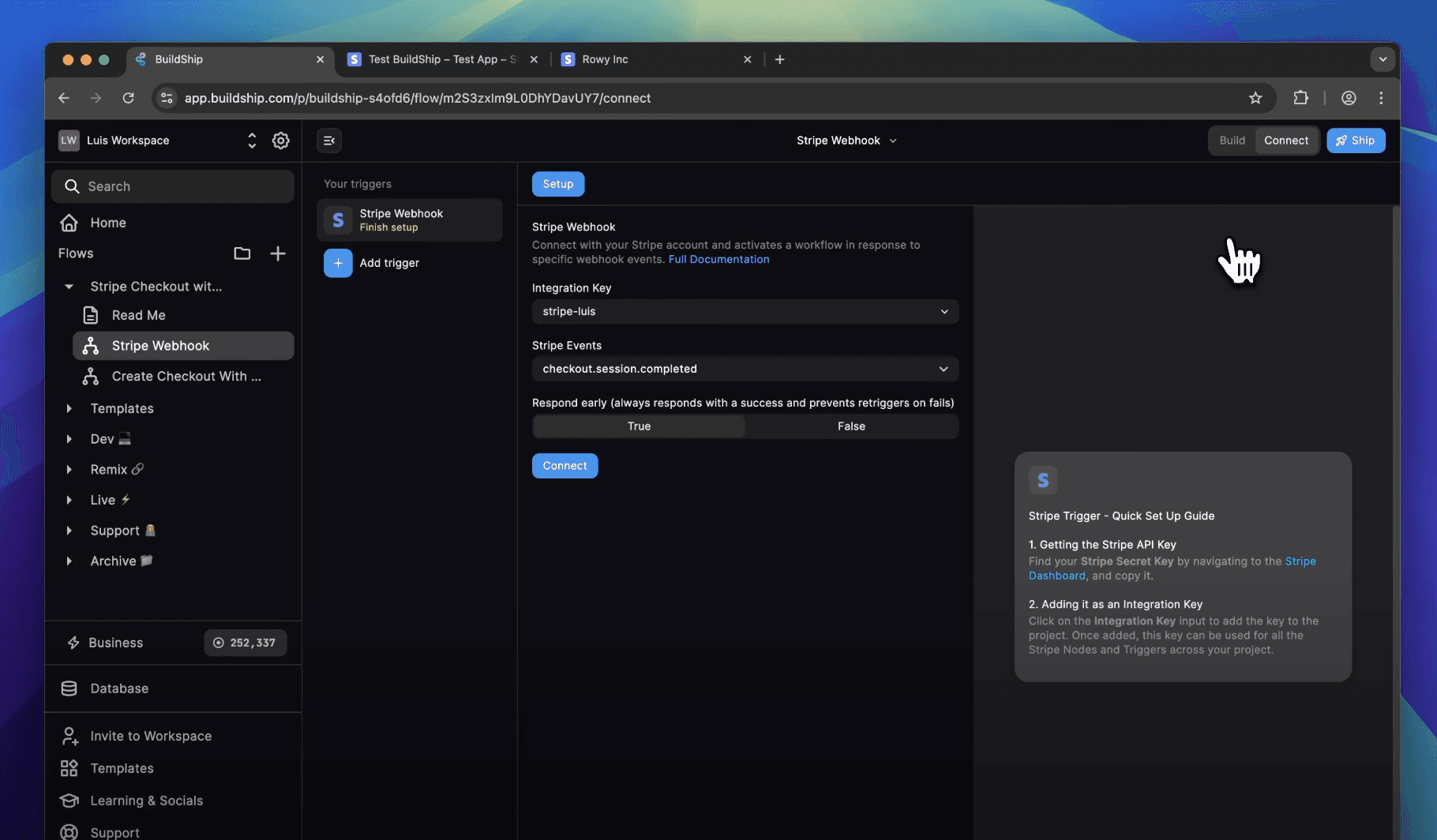Open the Stripe Webhook title dropdown
The height and width of the screenshot is (840, 1437).
(846, 141)
